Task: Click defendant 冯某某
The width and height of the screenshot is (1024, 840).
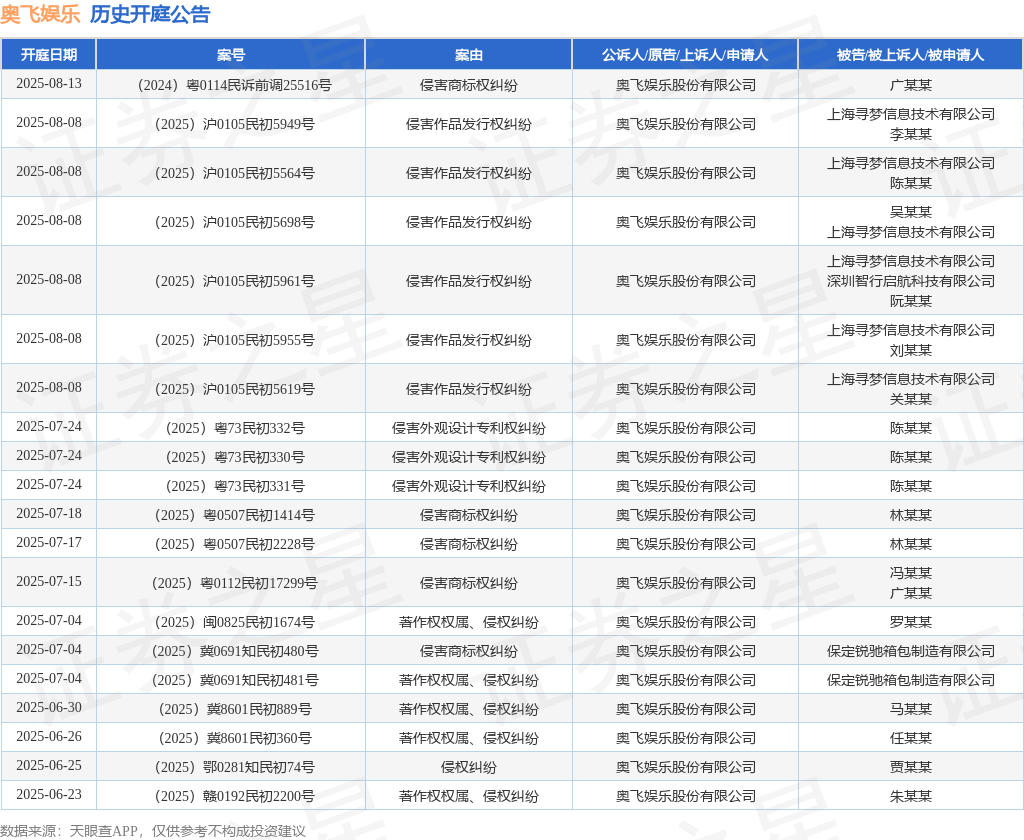Action: tap(910, 573)
